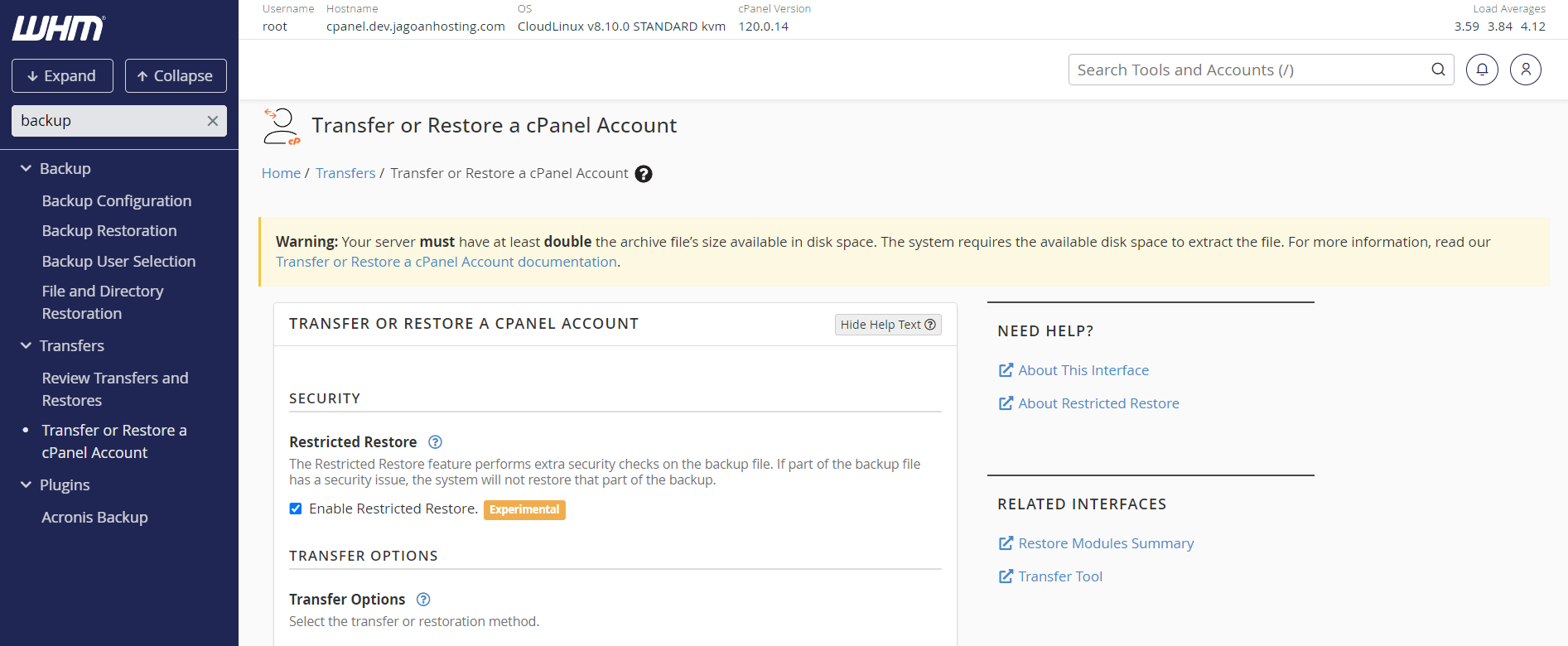The image size is (1568, 646).
Task: Click the search magnifier icon
Action: [1438, 70]
